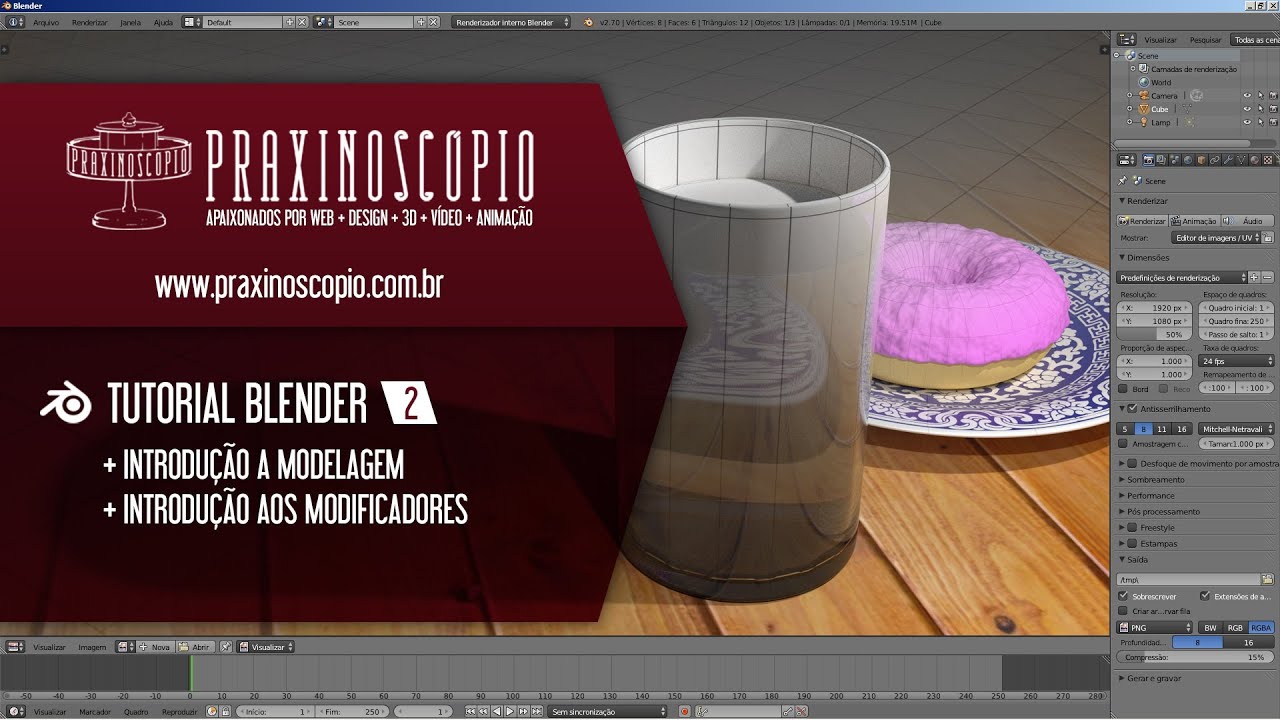Expand the Camera item in outliner

[1130, 96]
